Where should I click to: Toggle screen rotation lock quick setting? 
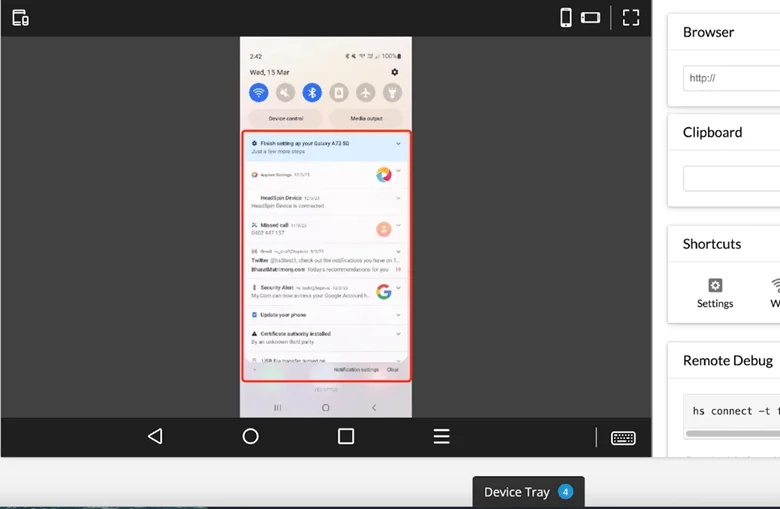pyautogui.click(x=339, y=93)
